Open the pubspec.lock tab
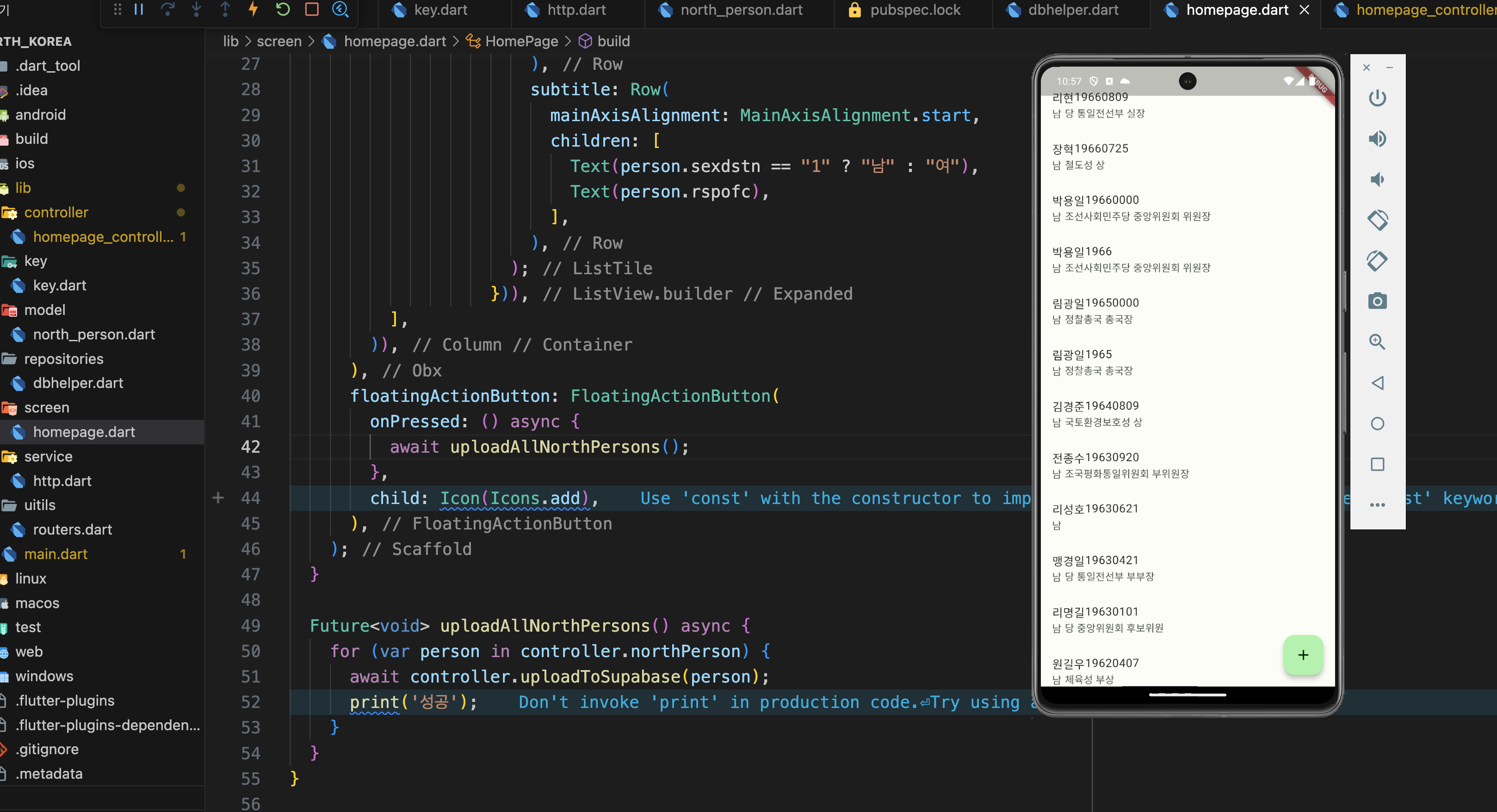The width and height of the screenshot is (1497, 812). click(x=914, y=10)
